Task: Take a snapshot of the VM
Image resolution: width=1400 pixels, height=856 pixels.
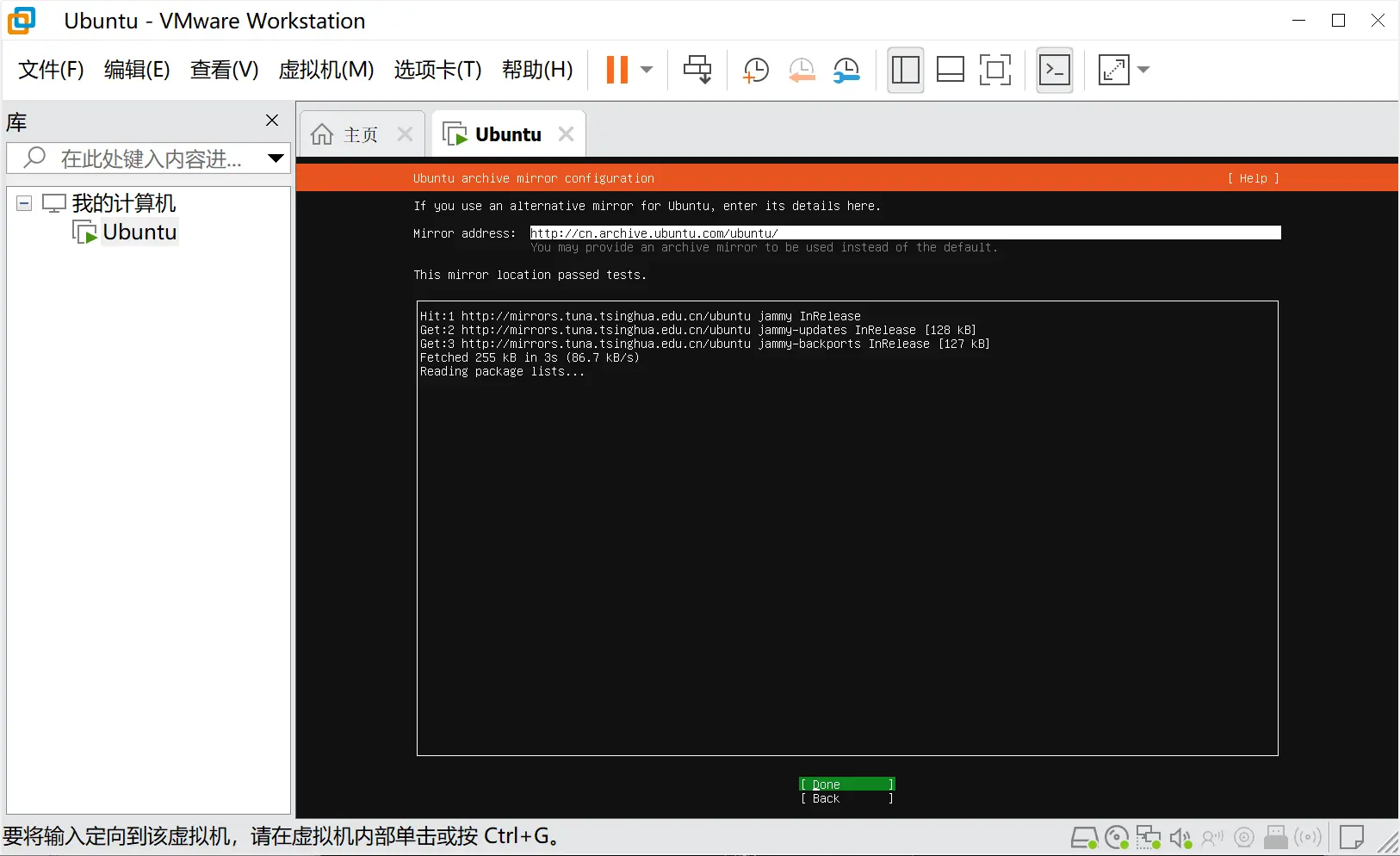Action: tap(756, 70)
